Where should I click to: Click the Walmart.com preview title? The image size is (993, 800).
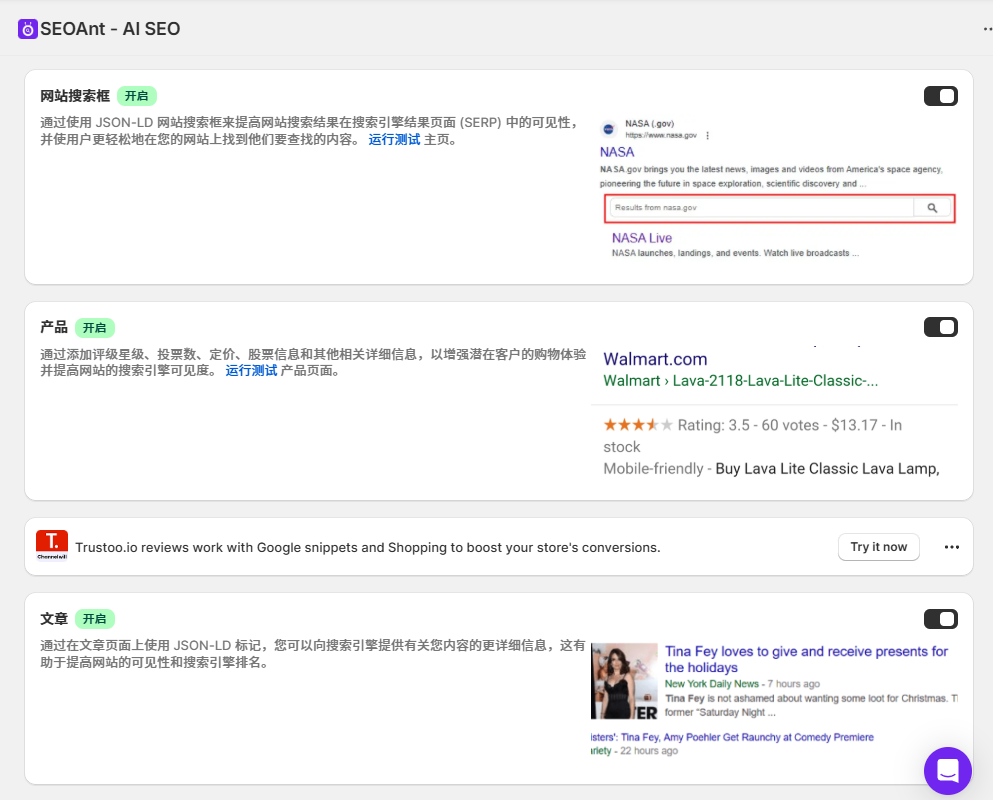(655, 359)
